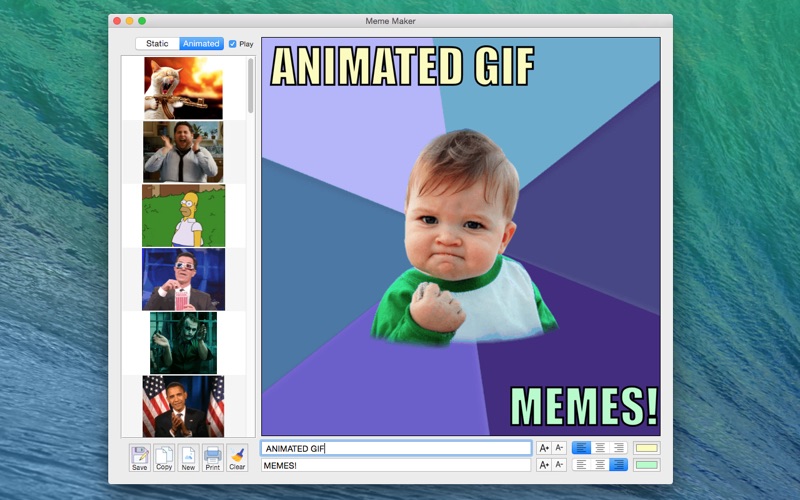Viewport: 800px width, 500px height.
Task: Click the meme preview canvas baby image
Action: point(461,236)
